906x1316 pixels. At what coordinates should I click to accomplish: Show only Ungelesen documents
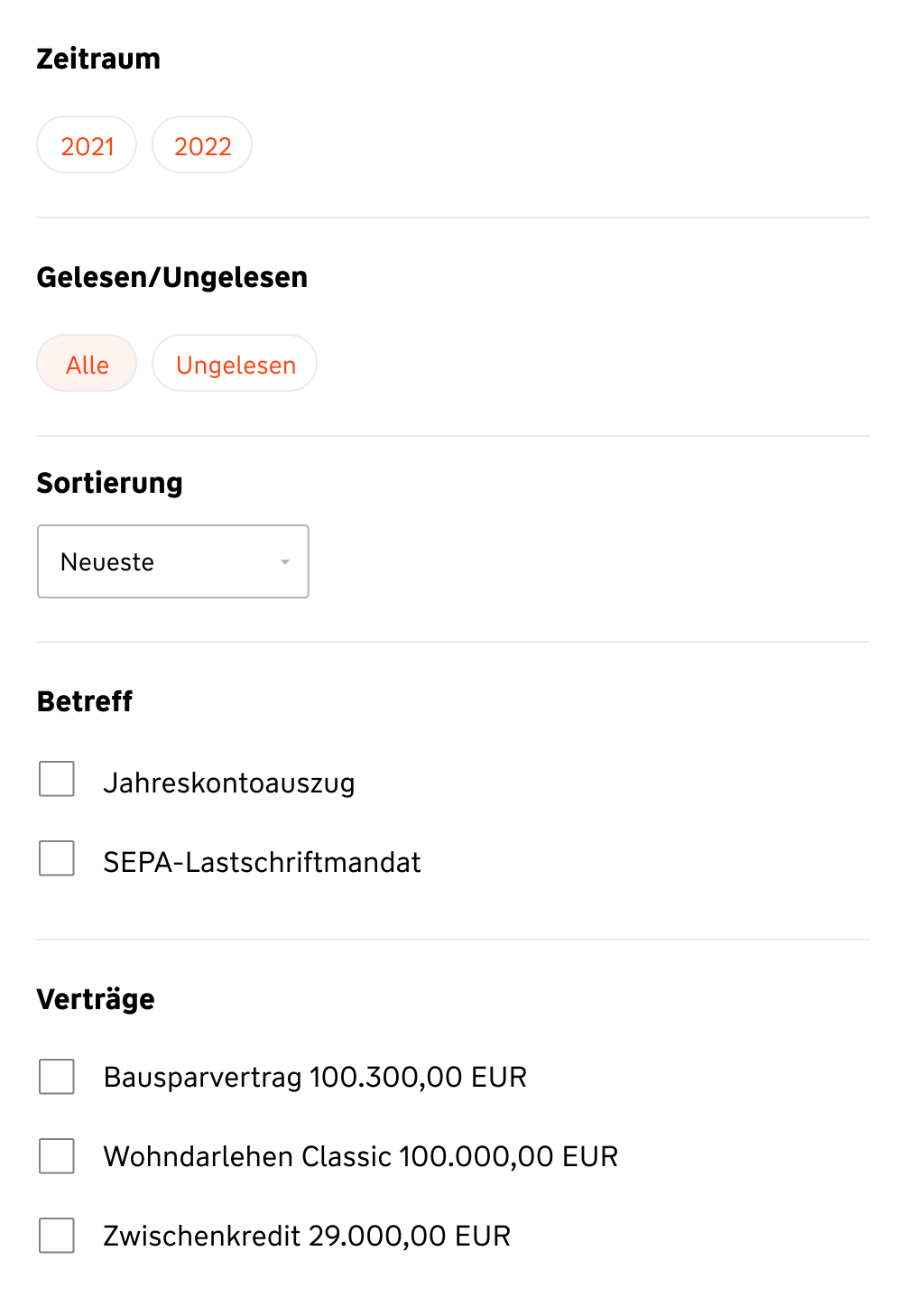tap(235, 364)
